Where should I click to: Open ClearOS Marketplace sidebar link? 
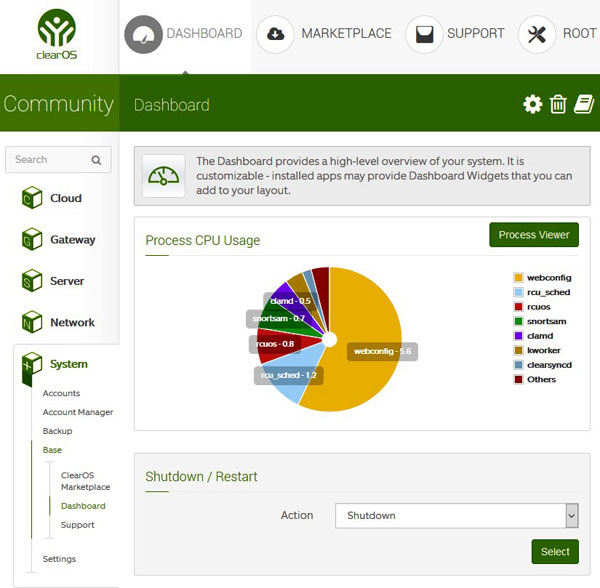click(85, 481)
